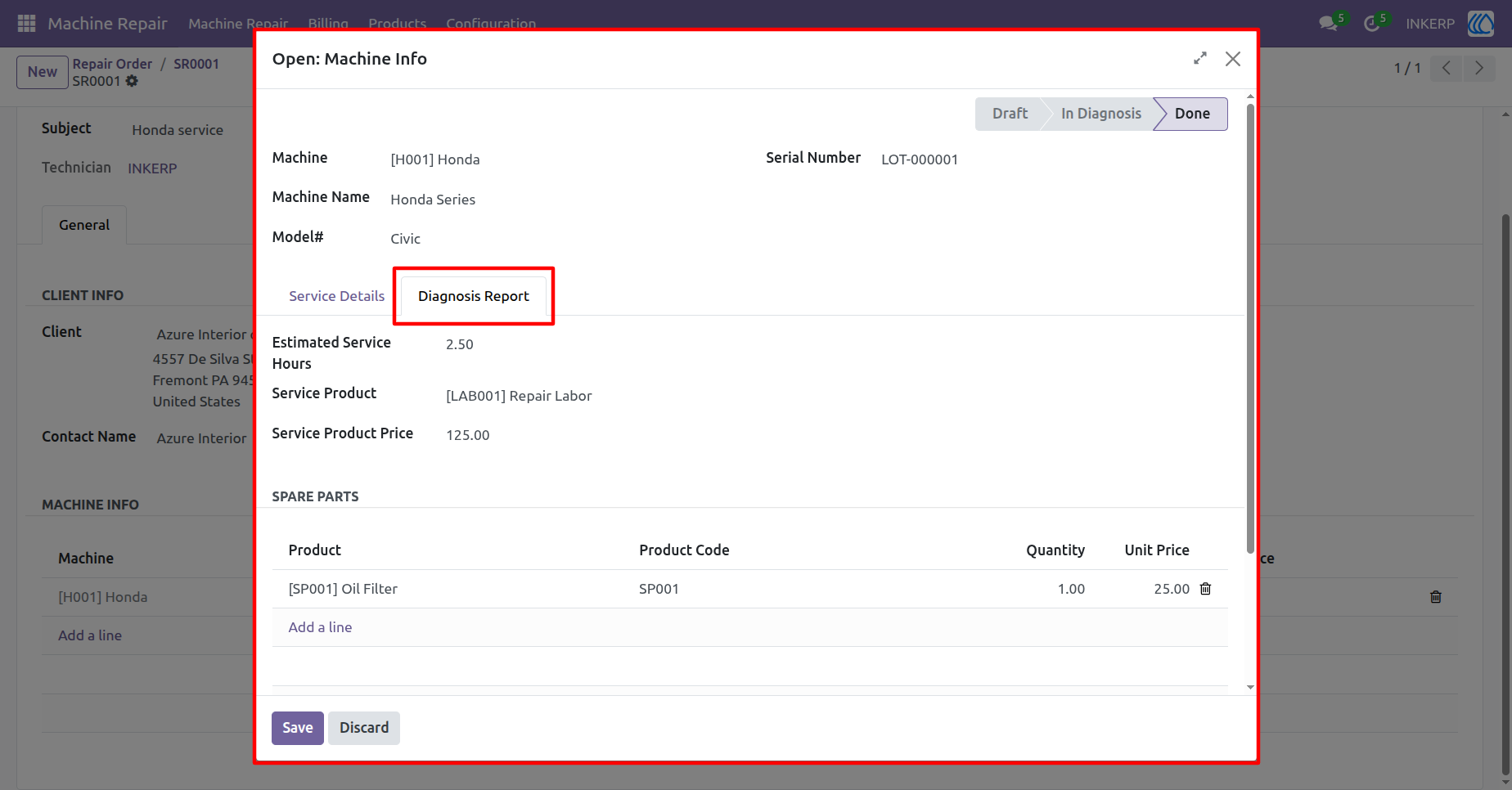
Task: Set status to Done
Action: [1192, 114]
